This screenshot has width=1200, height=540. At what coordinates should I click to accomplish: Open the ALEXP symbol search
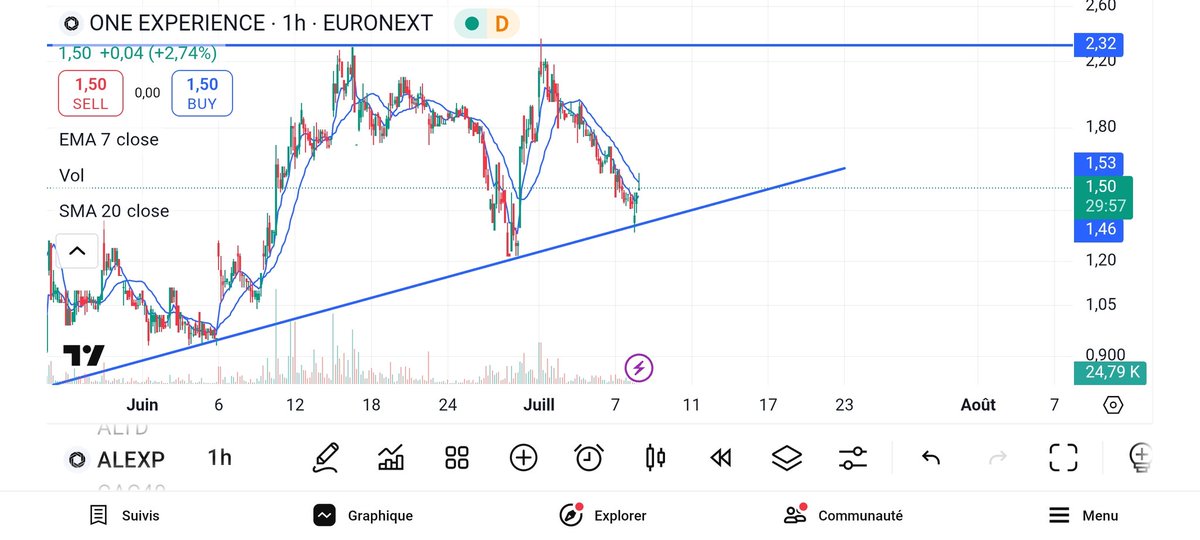coord(131,460)
